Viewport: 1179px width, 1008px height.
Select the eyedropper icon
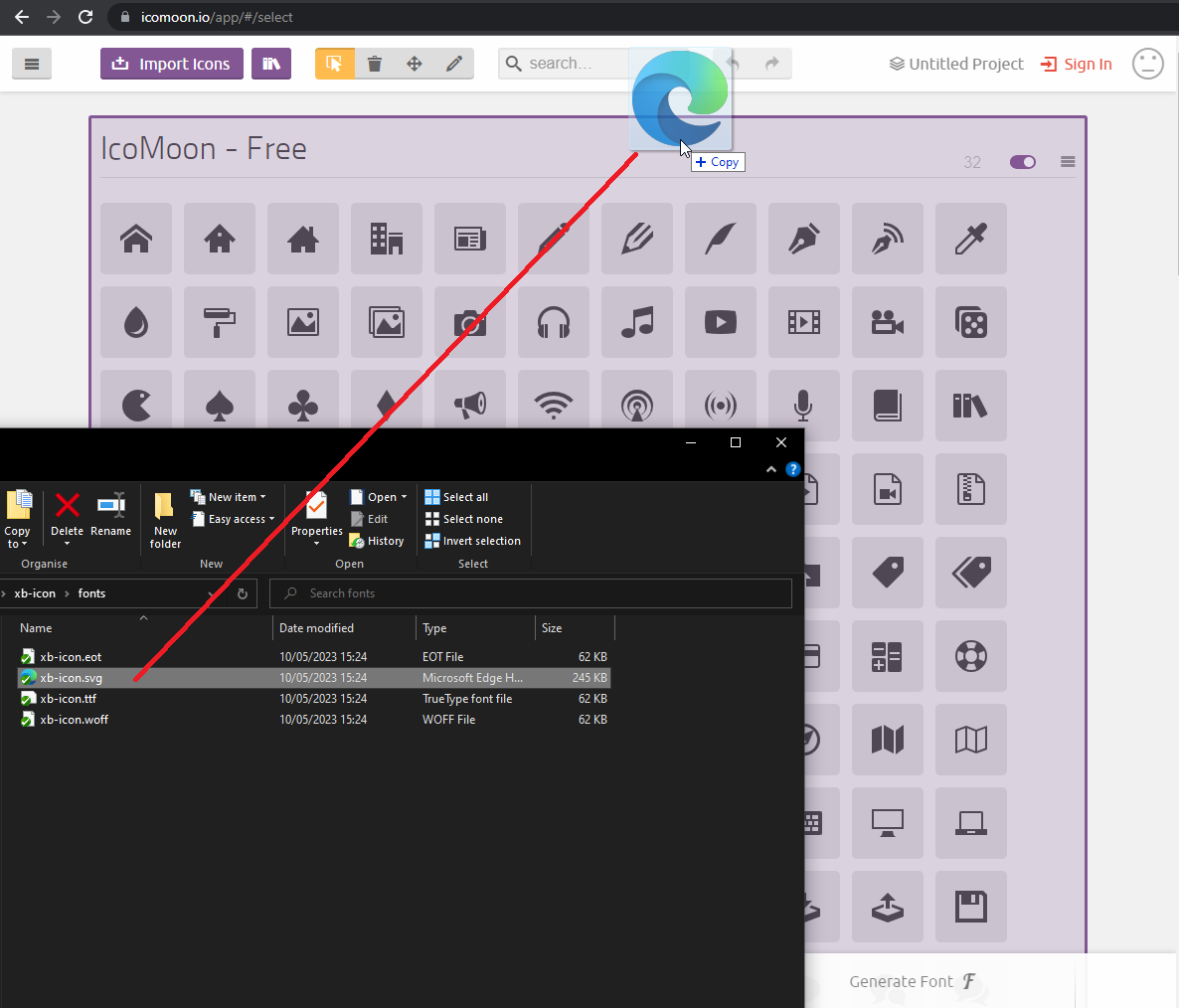(970, 239)
